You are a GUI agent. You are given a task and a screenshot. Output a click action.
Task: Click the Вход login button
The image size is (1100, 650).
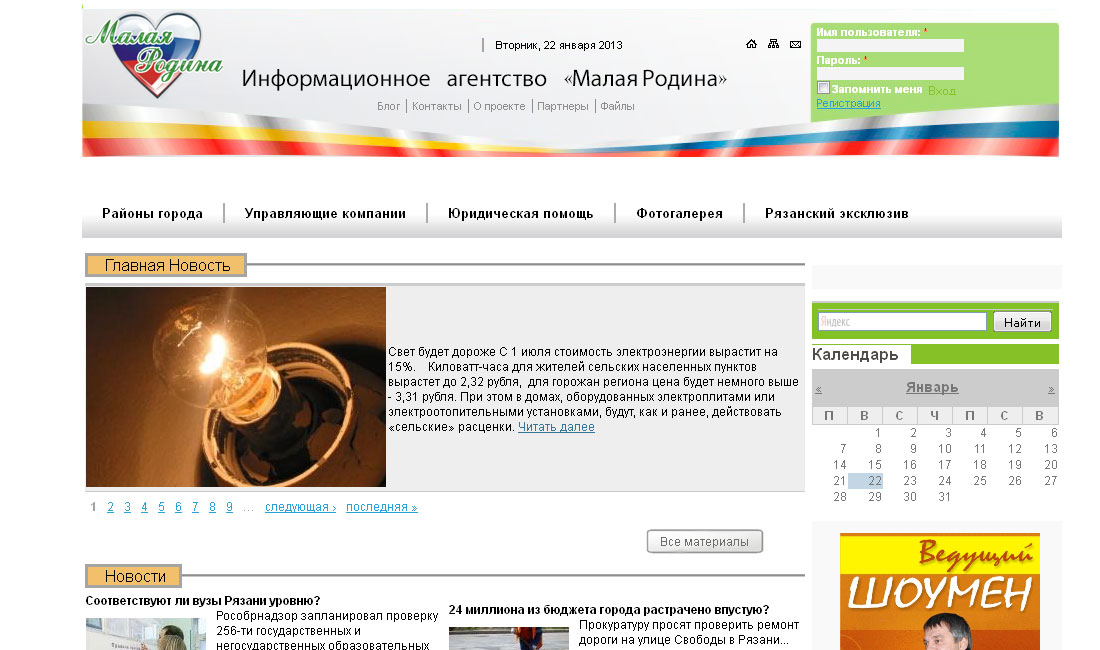pyautogui.click(x=941, y=90)
